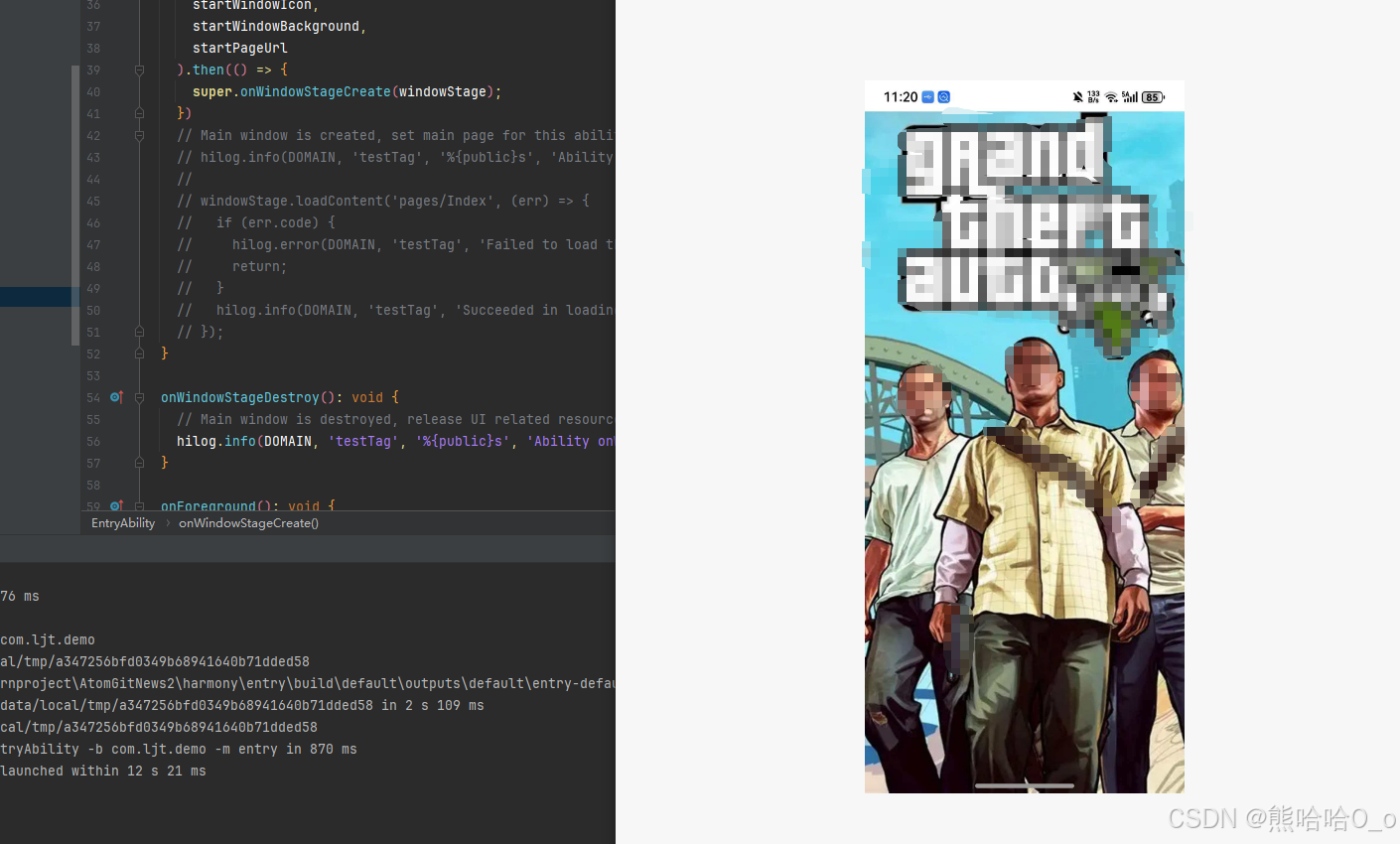
Task: Click the commented 'if (err.code) {' line
Action: 256,222
